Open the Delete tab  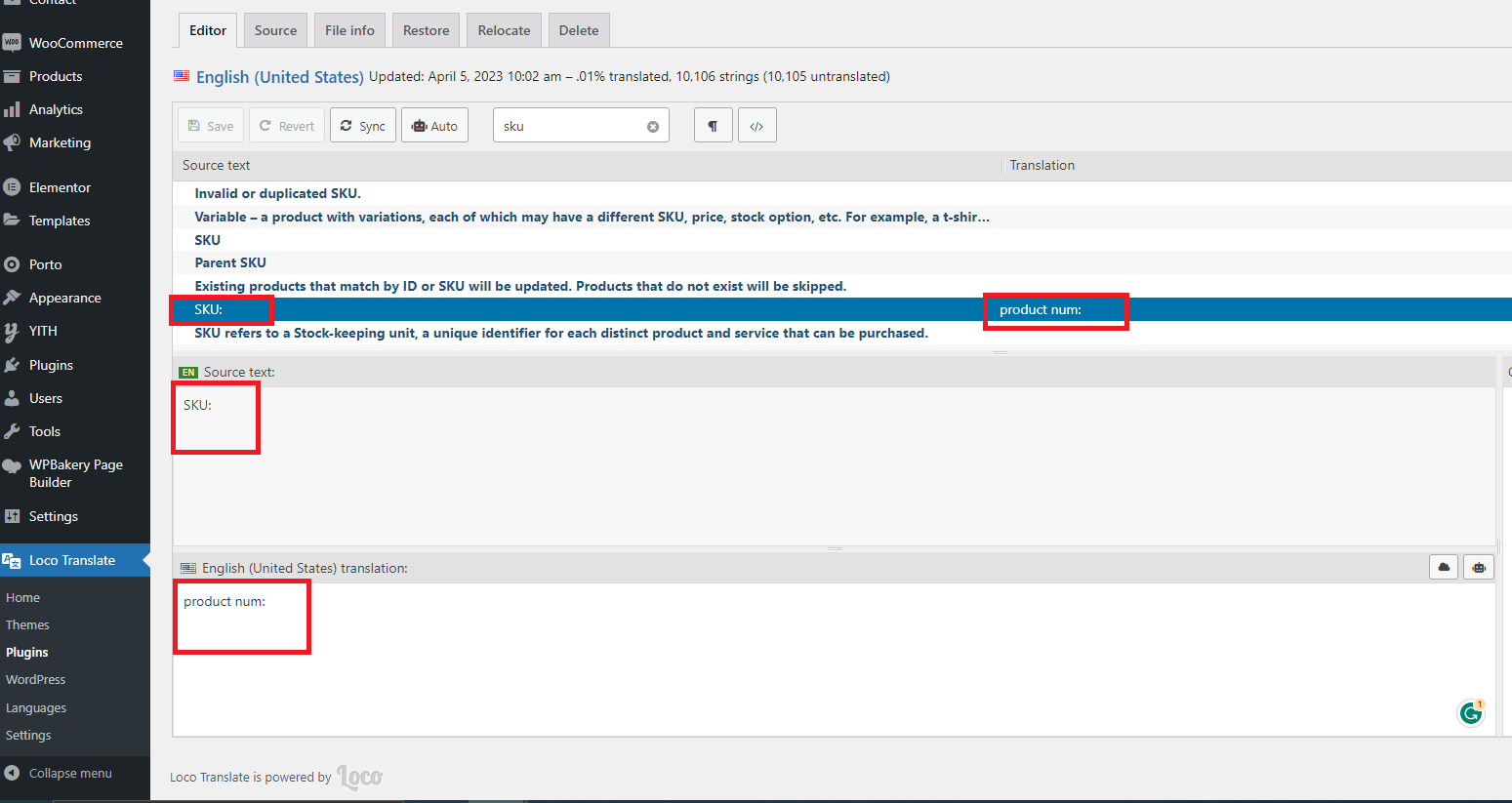(x=579, y=30)
